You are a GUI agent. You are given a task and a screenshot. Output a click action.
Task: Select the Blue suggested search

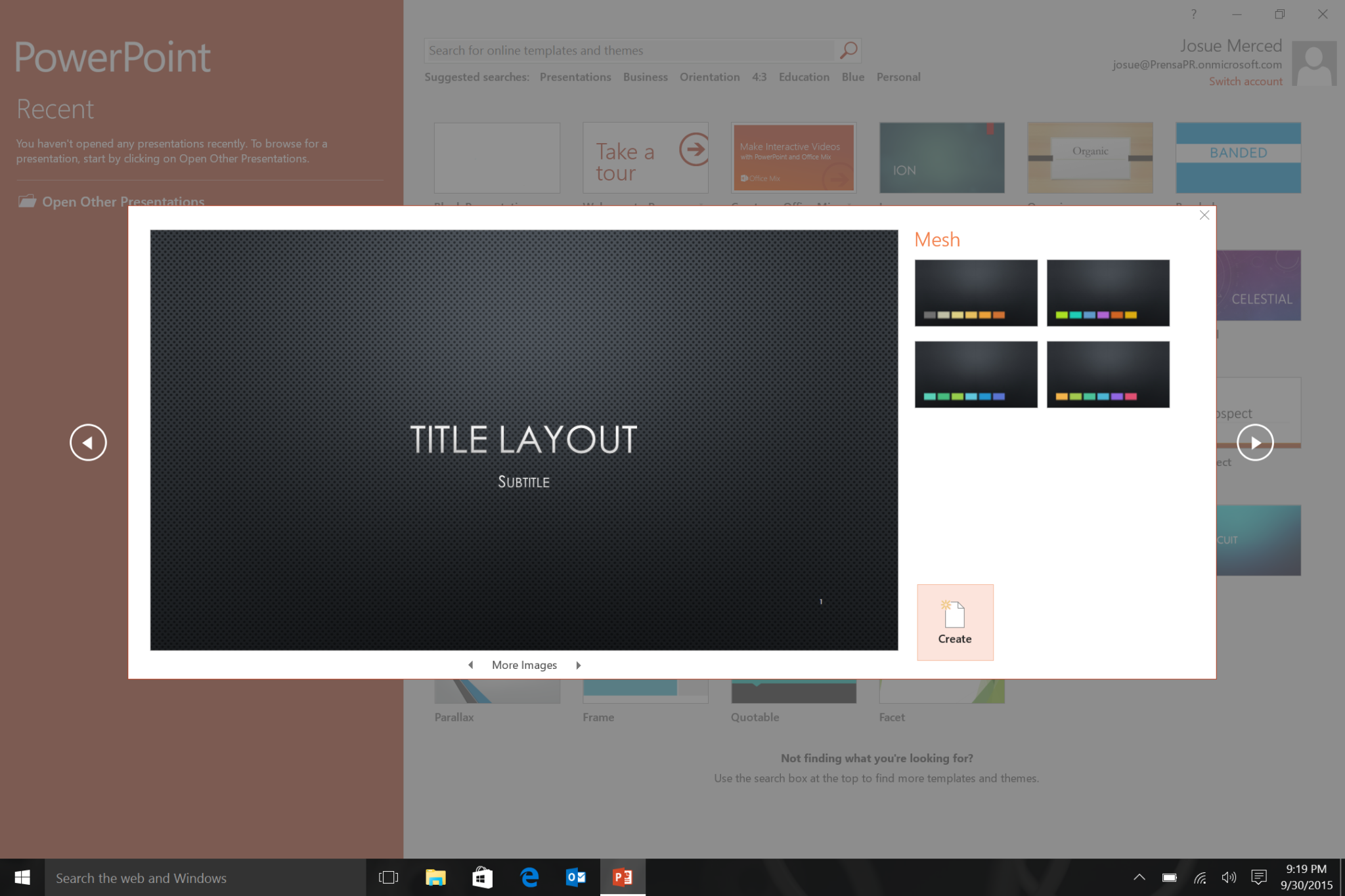point(852,77)
